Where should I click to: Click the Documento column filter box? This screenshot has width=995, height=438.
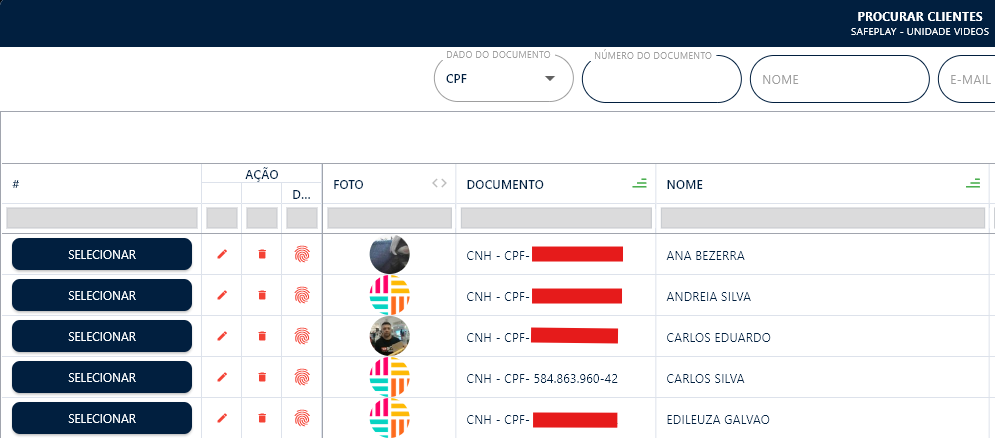(555, 218)
